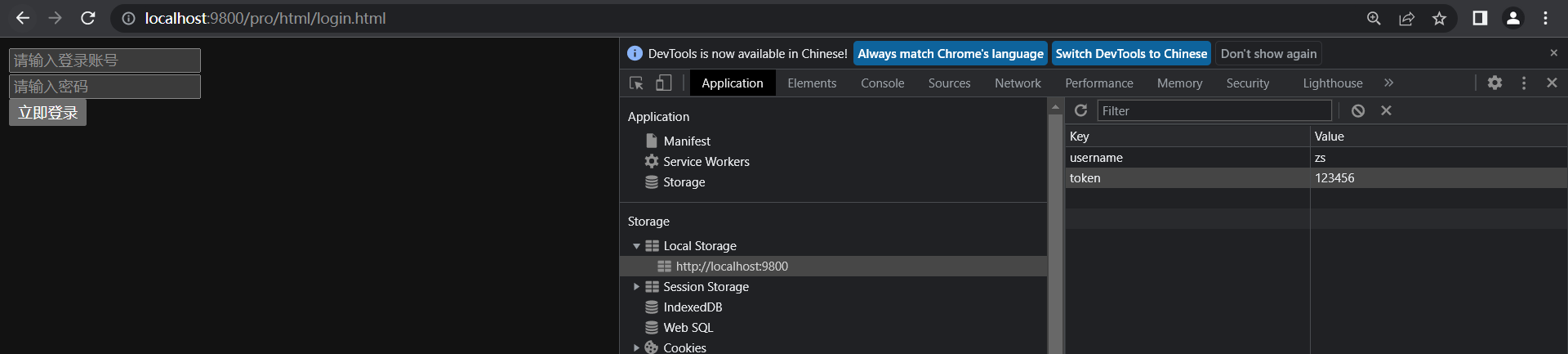
Task: Bookmark this page with star icon
Action: (x=1439, y=18)
